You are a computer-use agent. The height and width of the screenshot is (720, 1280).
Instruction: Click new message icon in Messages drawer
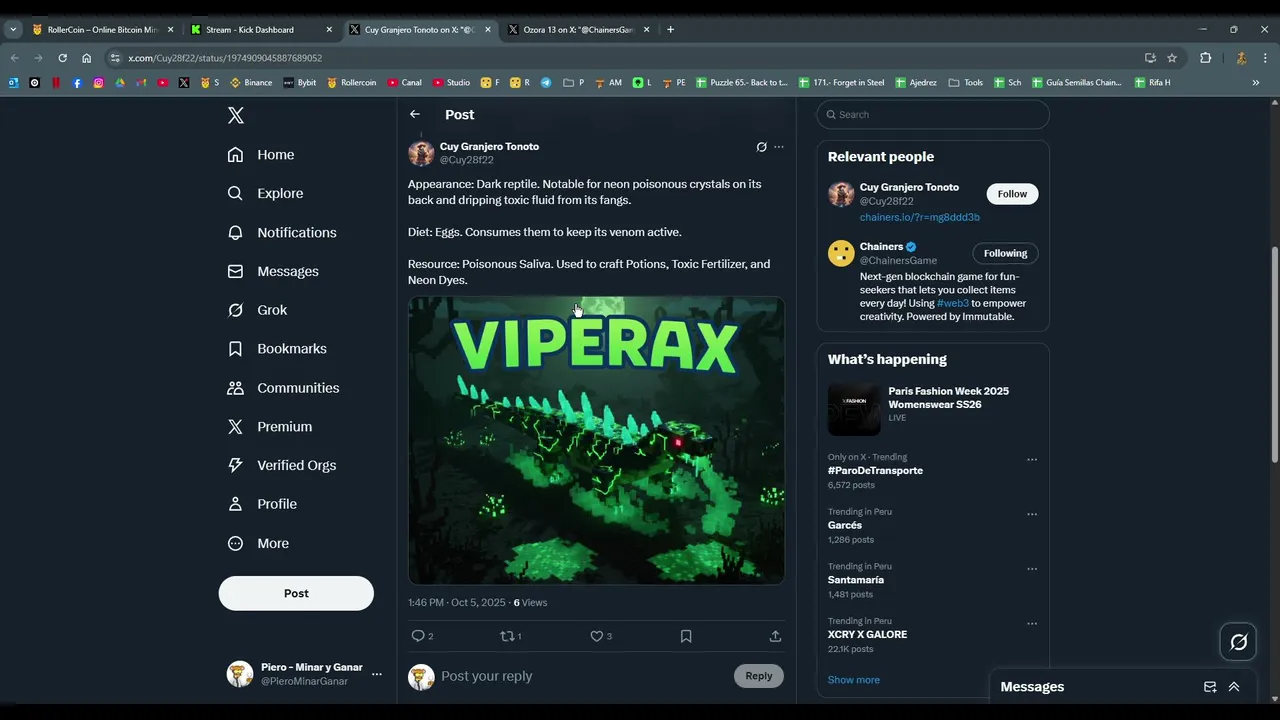coord(1210,687)
